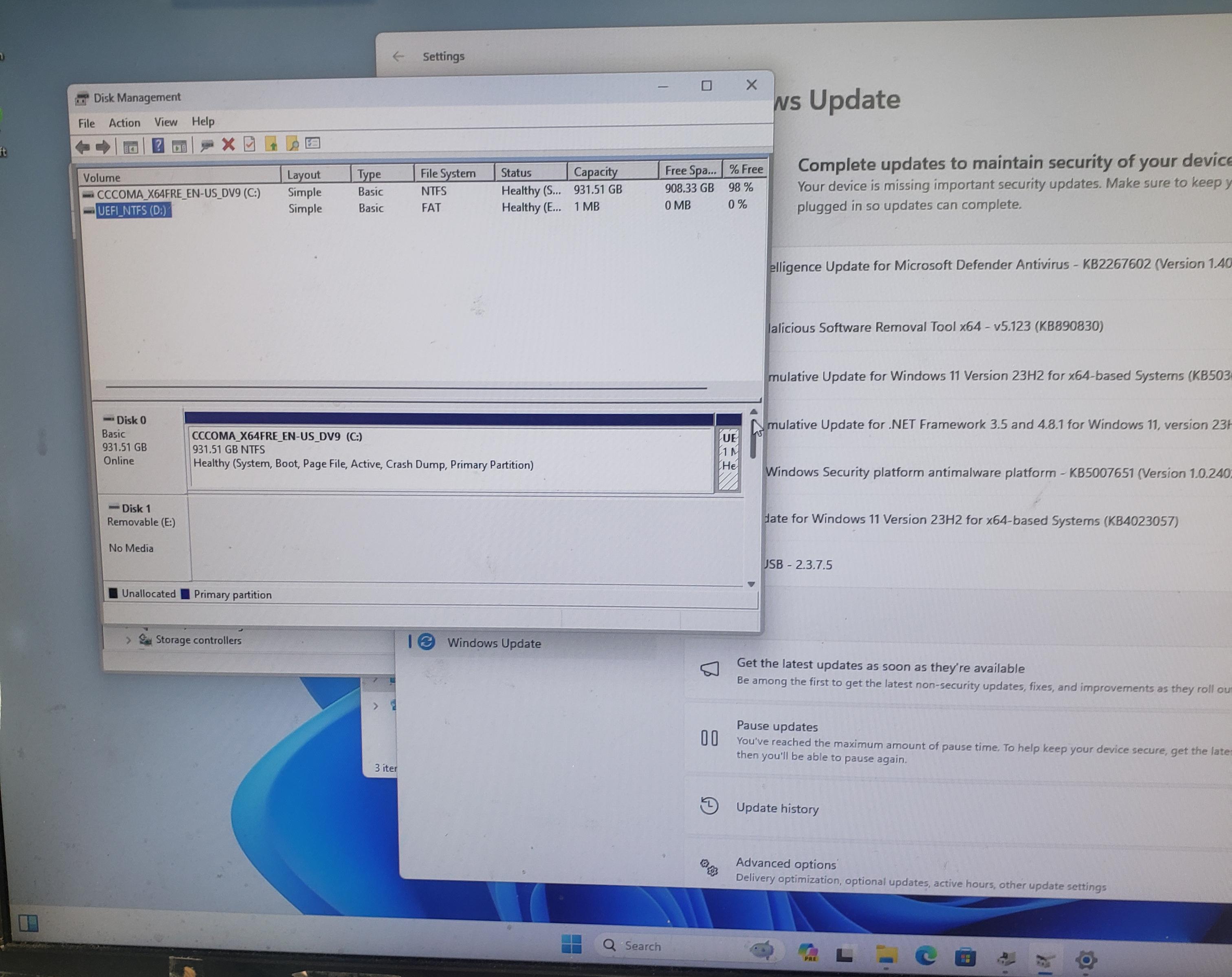1232x977 pixels.
Task: Click the Advanced options gears icon
Action: 709,867
